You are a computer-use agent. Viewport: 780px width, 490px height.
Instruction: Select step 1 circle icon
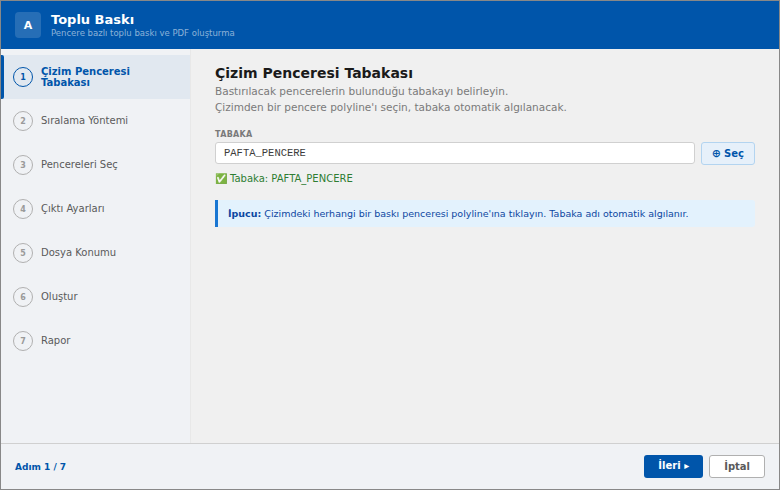click(23, 77)
